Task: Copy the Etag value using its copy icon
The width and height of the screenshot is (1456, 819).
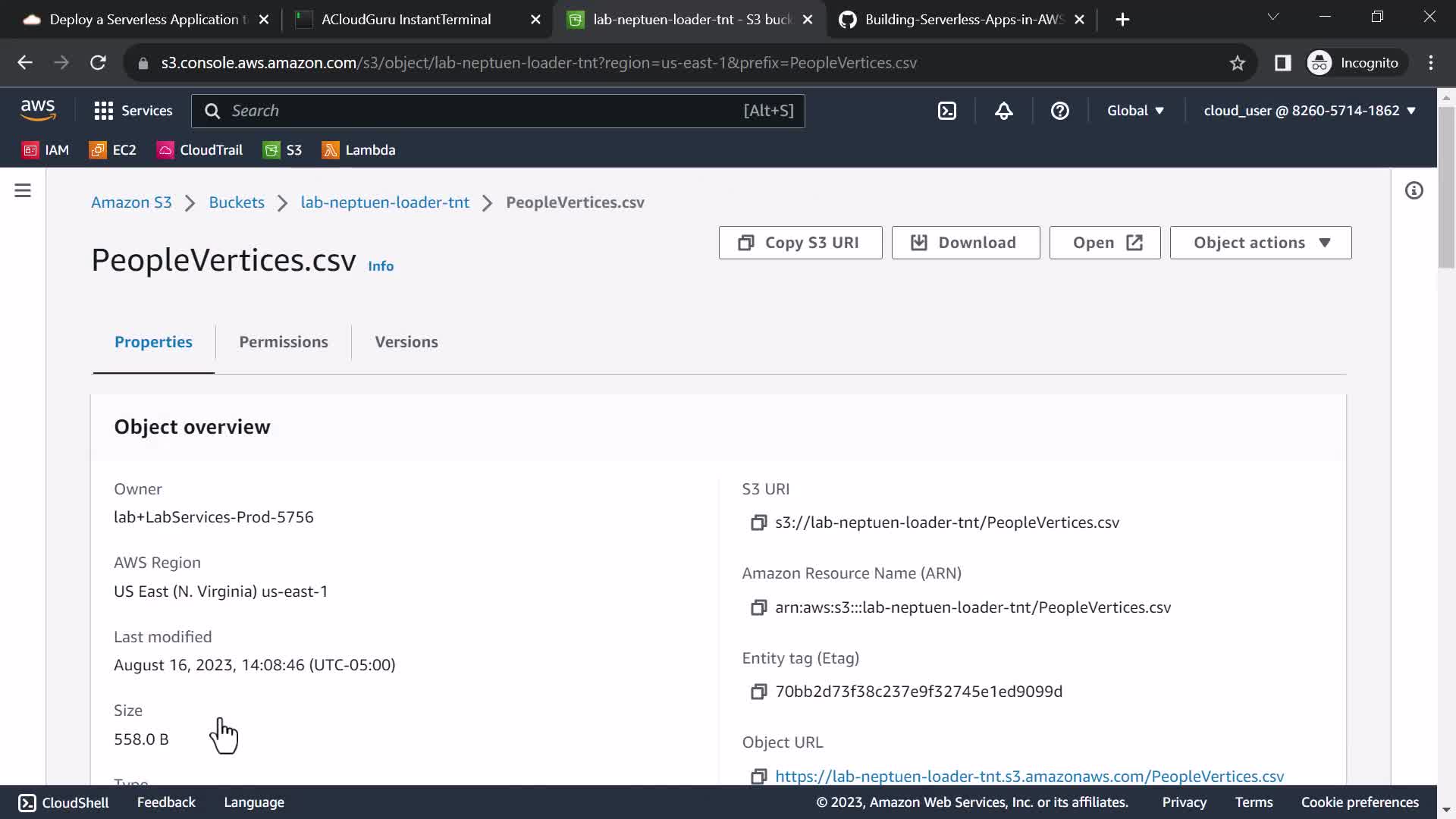Action: (758, 692)
